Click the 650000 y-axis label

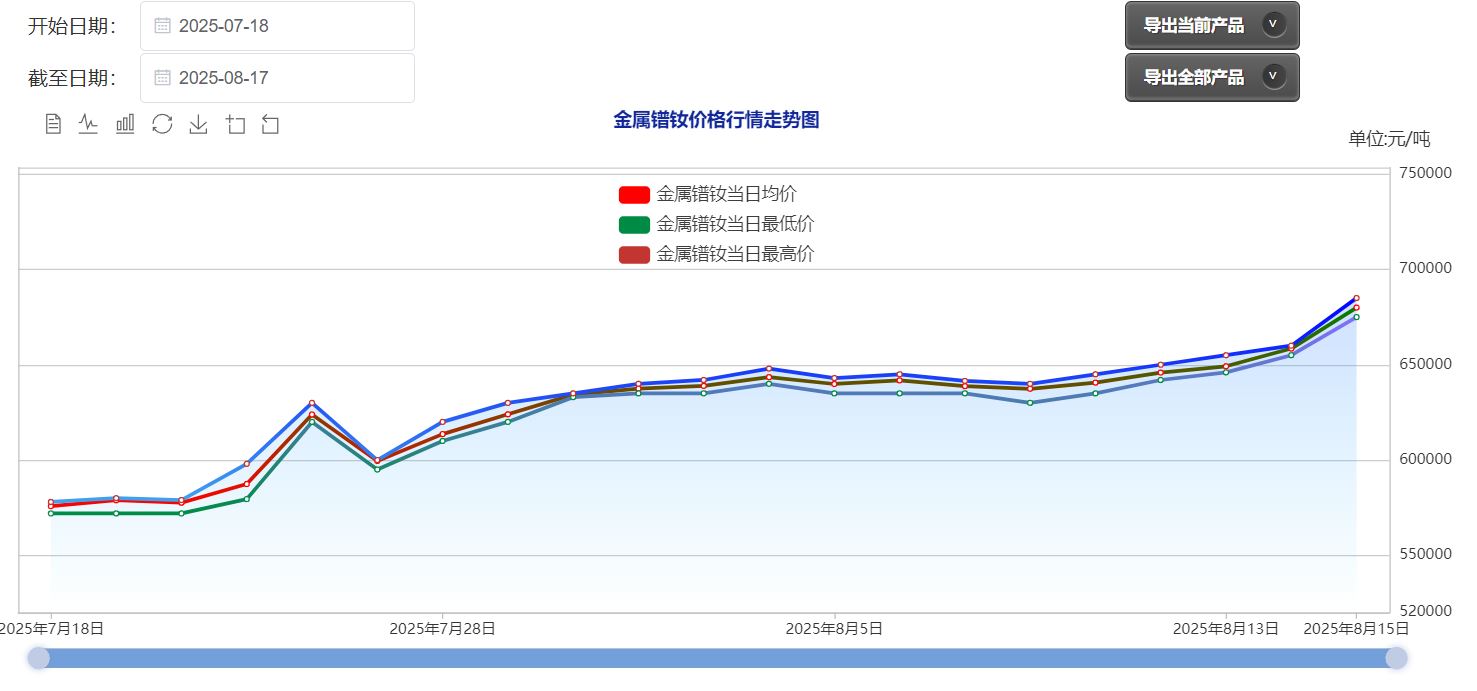(1425, 364)
